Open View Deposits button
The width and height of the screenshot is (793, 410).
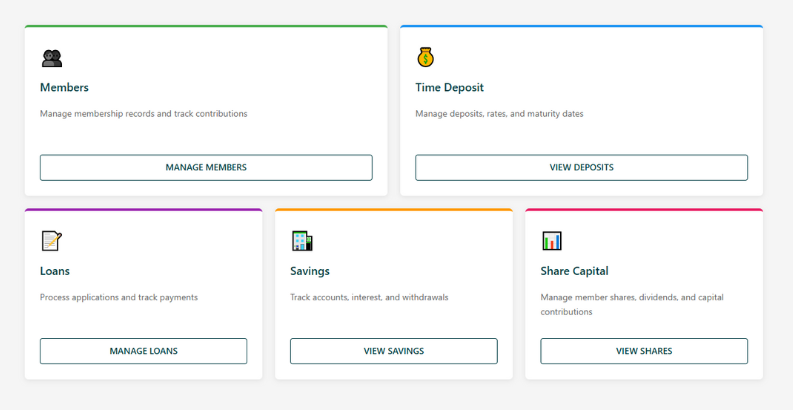click(x=582, y=167)
